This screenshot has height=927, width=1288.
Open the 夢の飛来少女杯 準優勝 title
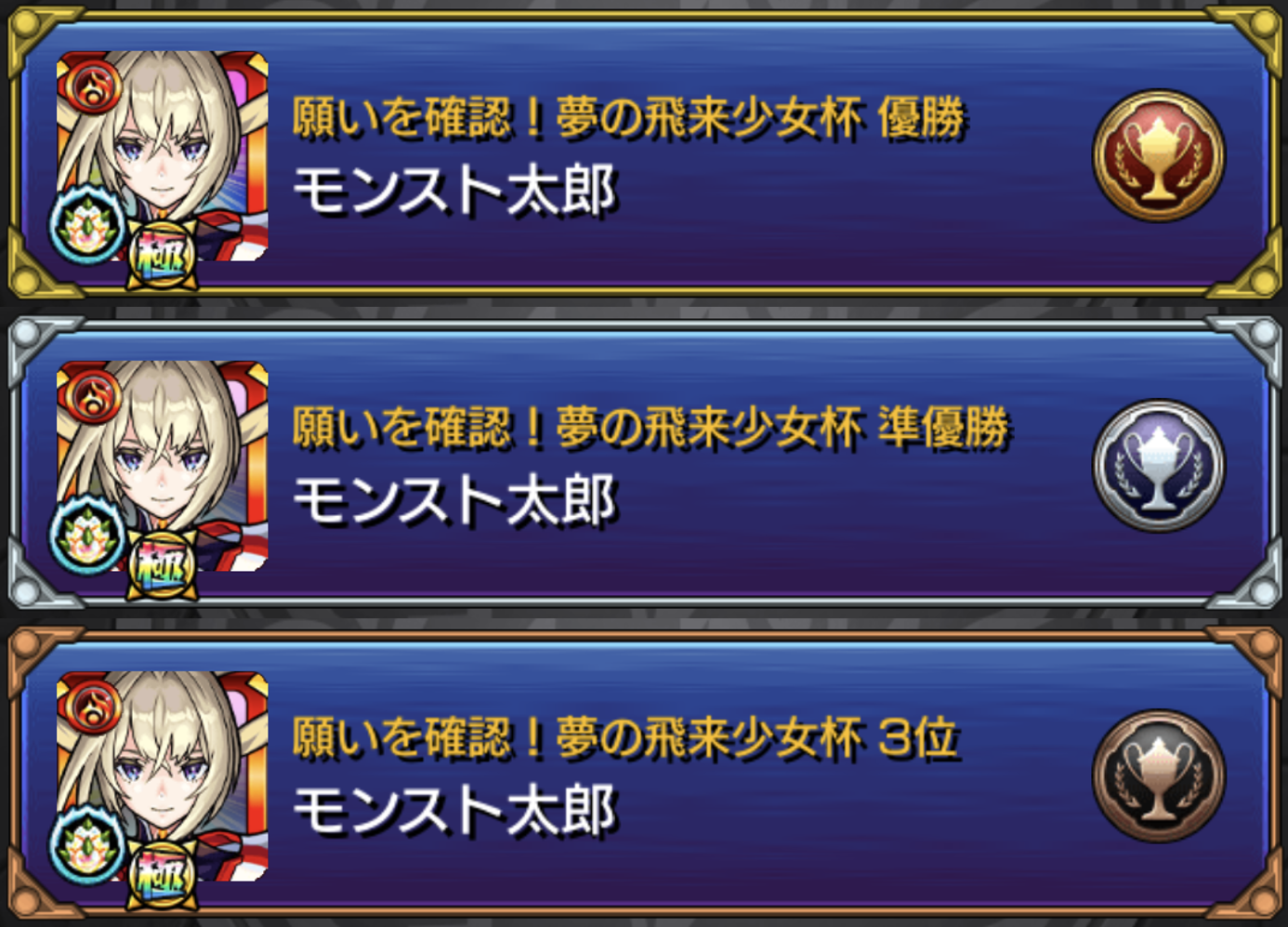coord(651,428)
